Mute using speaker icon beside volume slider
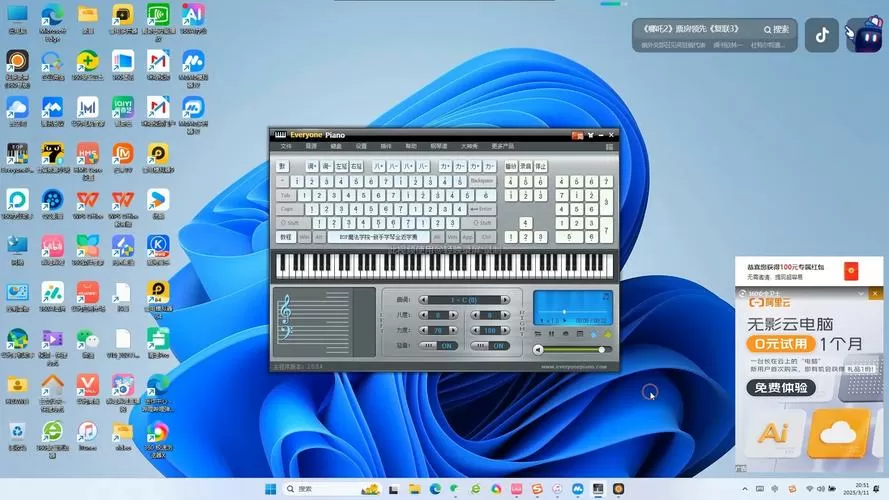Image resolution: width=889 pixels, height=500 pixels. click(539, 350)
